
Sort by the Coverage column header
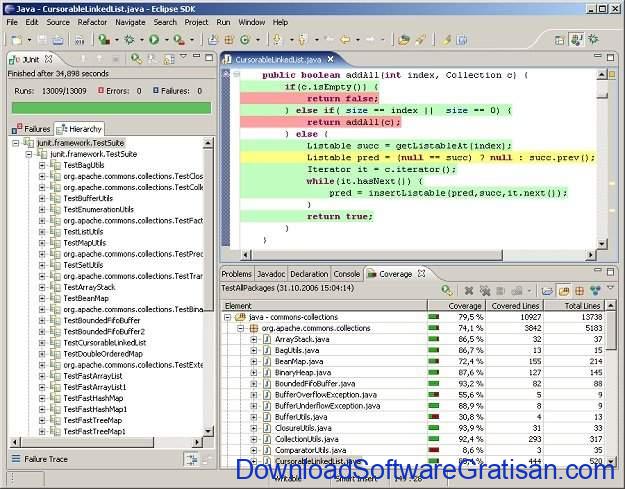click(457, 306)
